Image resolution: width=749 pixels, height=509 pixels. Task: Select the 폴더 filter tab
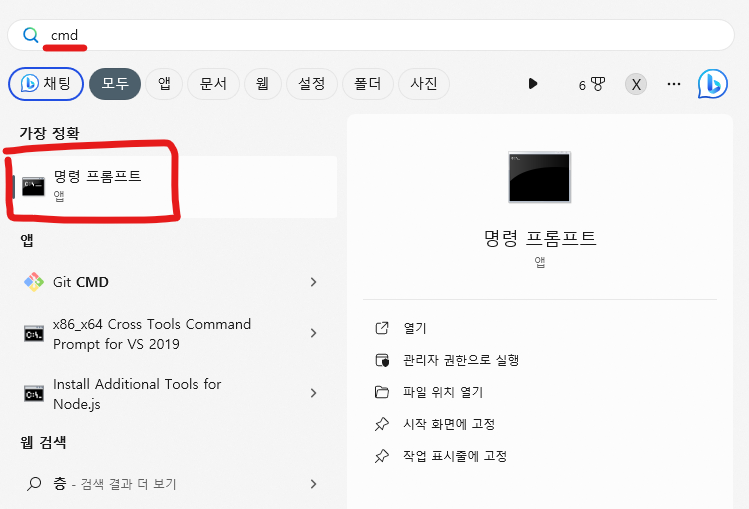[x=367, y=84]
